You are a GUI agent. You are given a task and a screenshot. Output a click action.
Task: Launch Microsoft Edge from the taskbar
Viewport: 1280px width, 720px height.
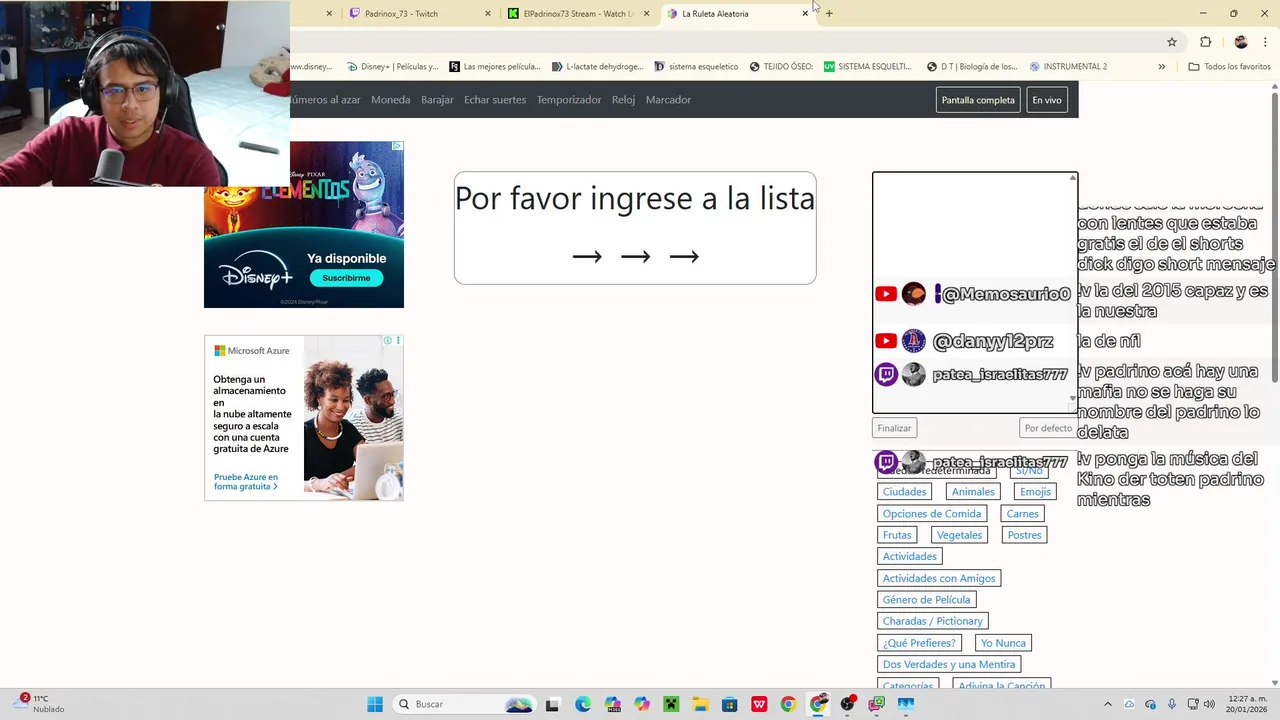(x=583, y=704)
